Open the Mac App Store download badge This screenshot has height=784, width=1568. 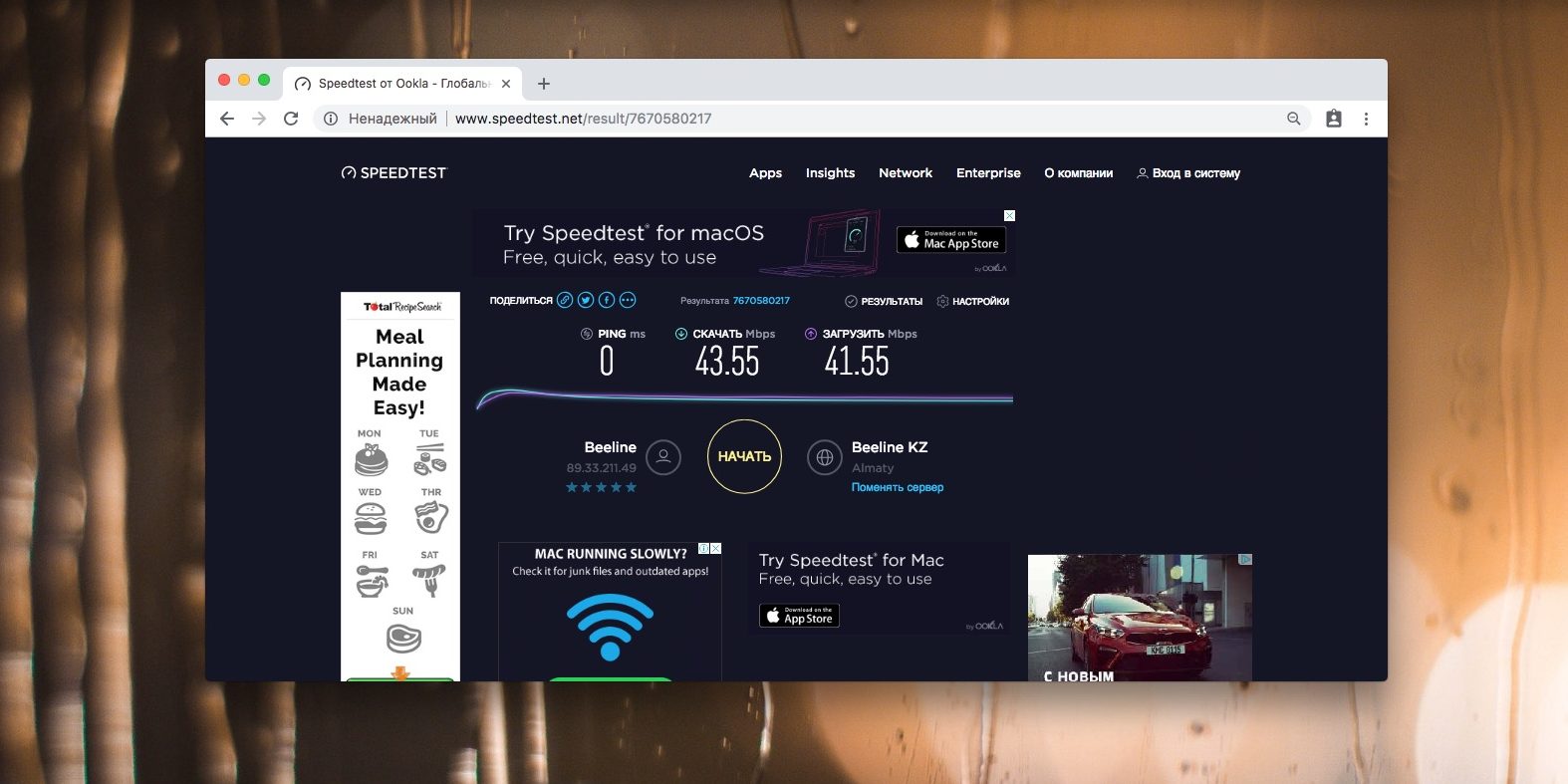[x=951, y=240]
